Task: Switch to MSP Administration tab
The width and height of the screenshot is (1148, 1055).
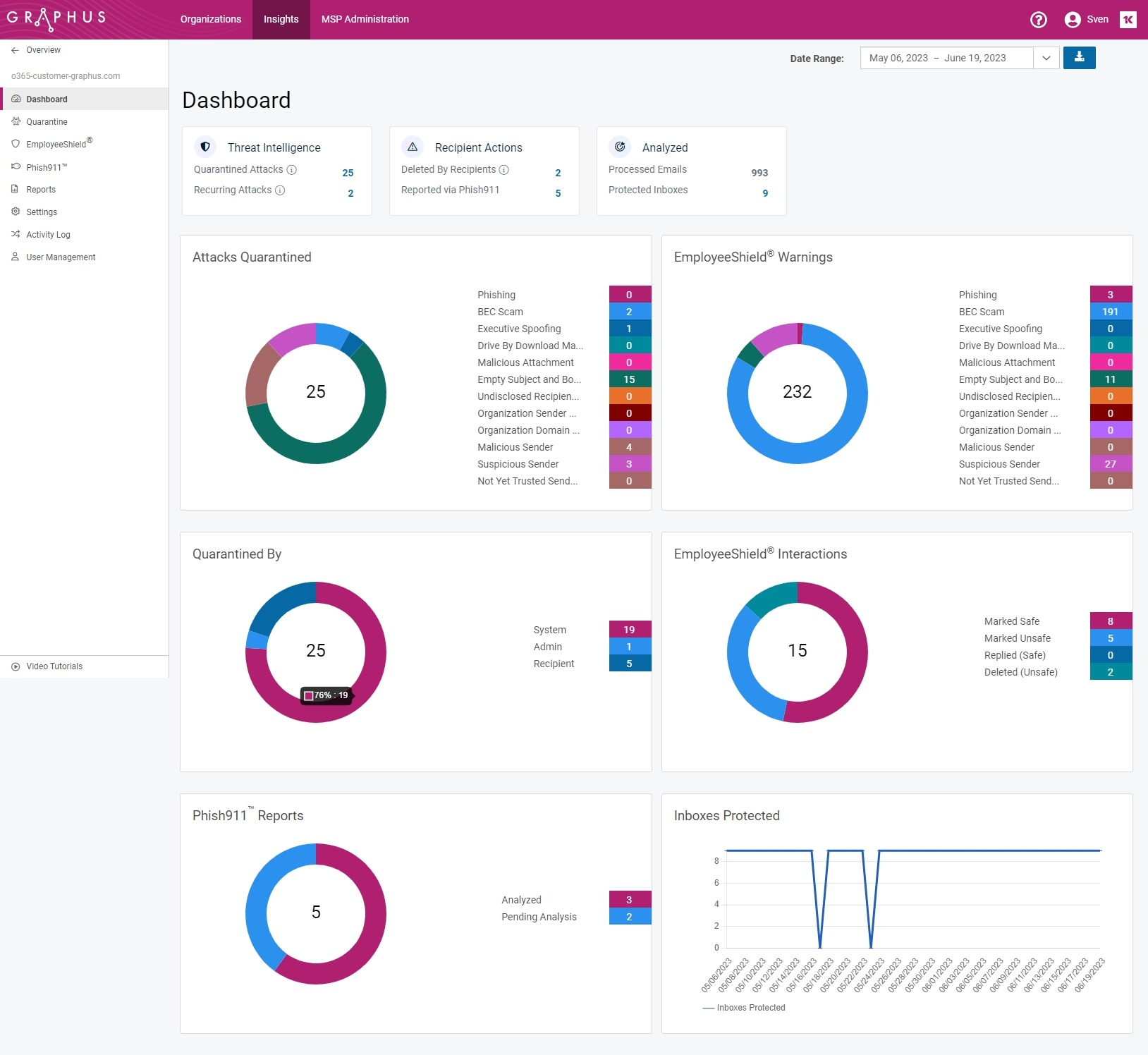Action: click(x=365, y=20)
